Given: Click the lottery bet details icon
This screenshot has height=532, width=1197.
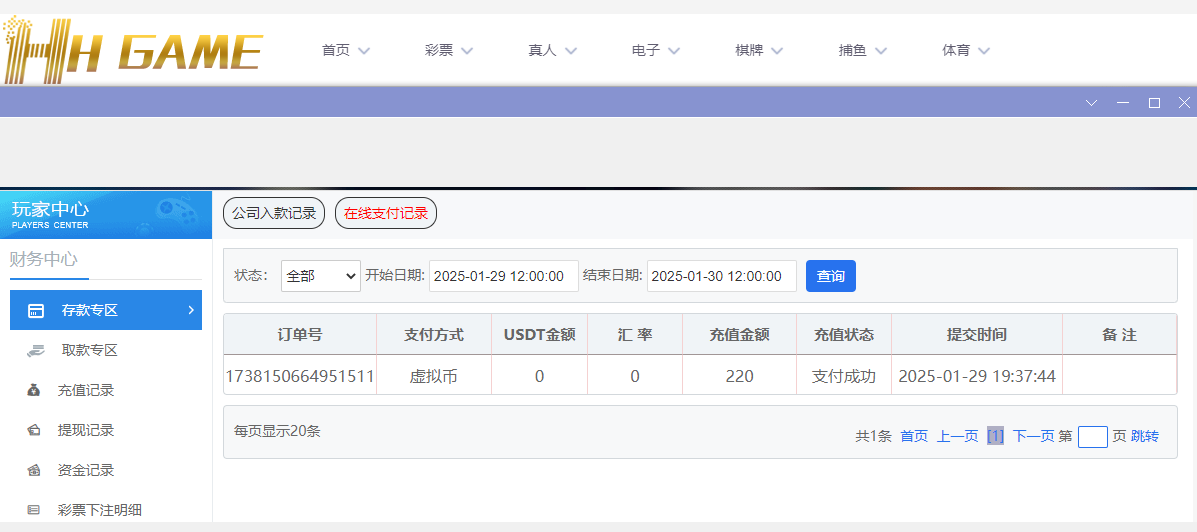Looking at the screenshot, I should tap(34, 510).
